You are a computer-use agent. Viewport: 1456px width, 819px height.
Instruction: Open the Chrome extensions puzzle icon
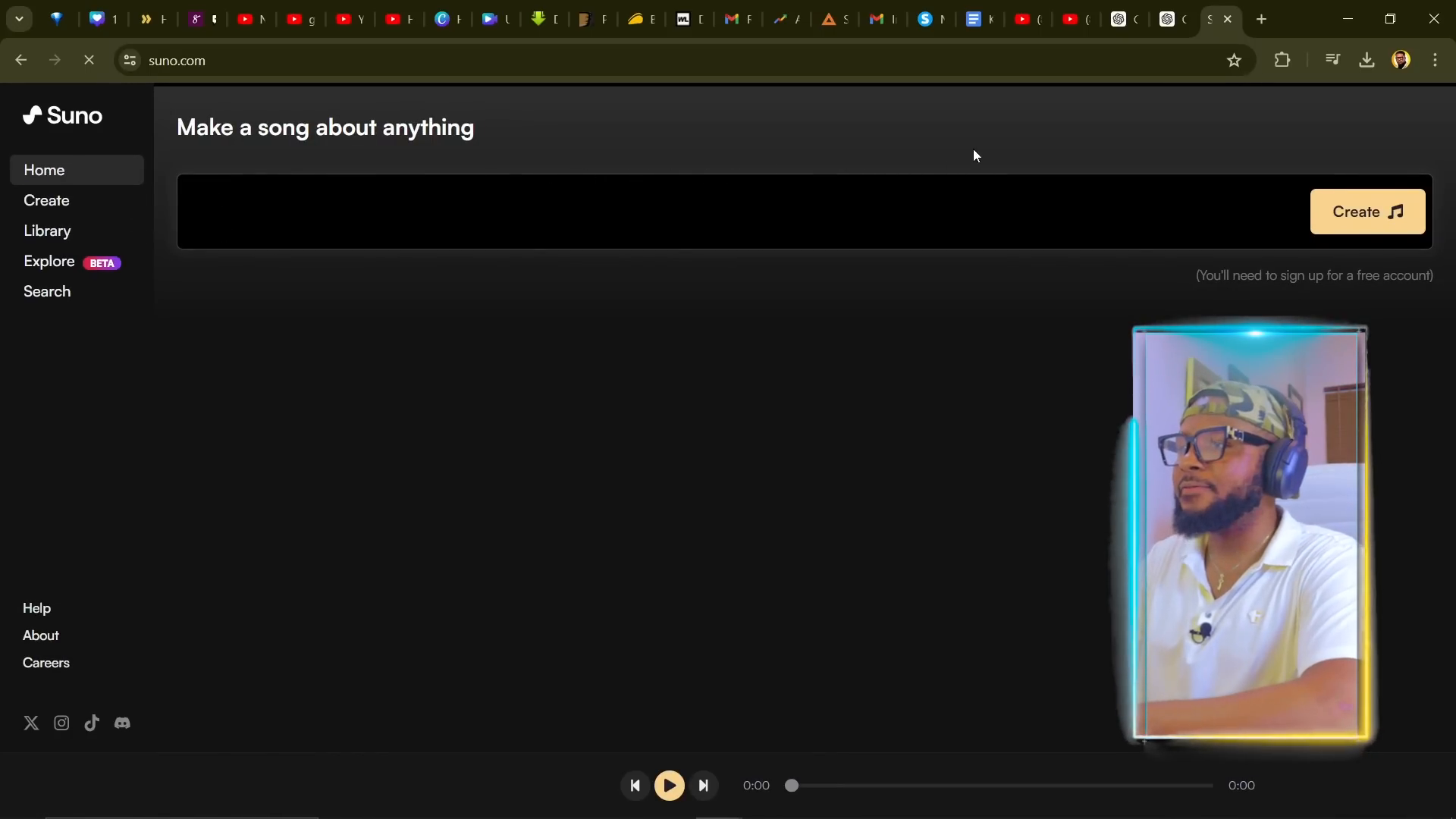pos(1282,60)
